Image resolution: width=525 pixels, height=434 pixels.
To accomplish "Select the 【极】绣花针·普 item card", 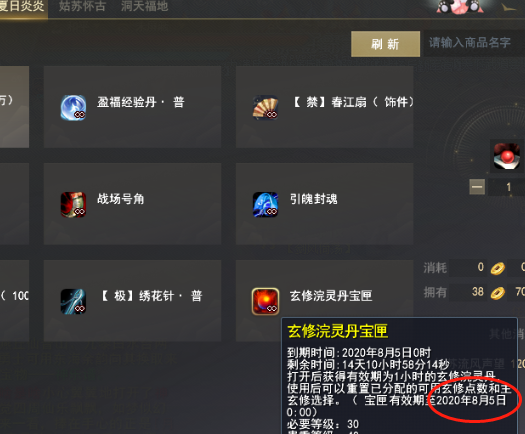I will [132, 301].
